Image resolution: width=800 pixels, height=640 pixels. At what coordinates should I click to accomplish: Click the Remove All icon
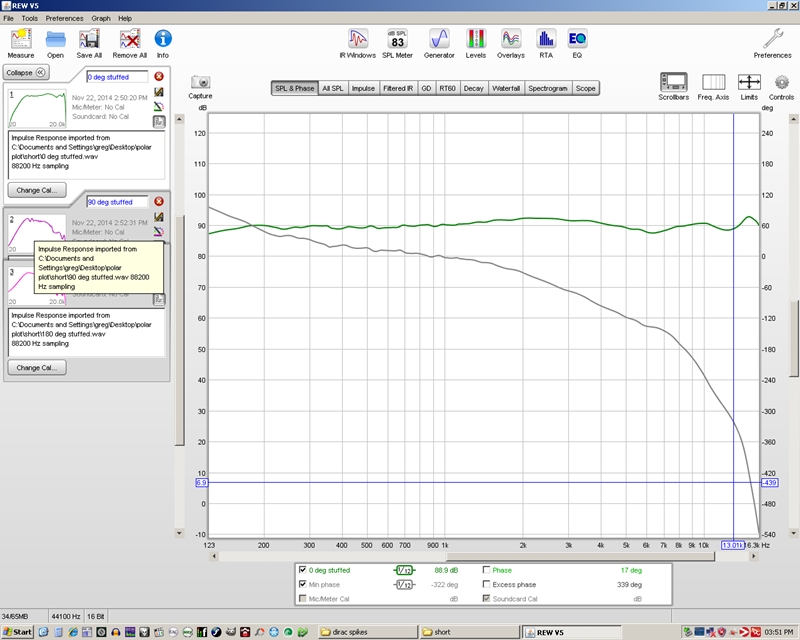[130, 44]
